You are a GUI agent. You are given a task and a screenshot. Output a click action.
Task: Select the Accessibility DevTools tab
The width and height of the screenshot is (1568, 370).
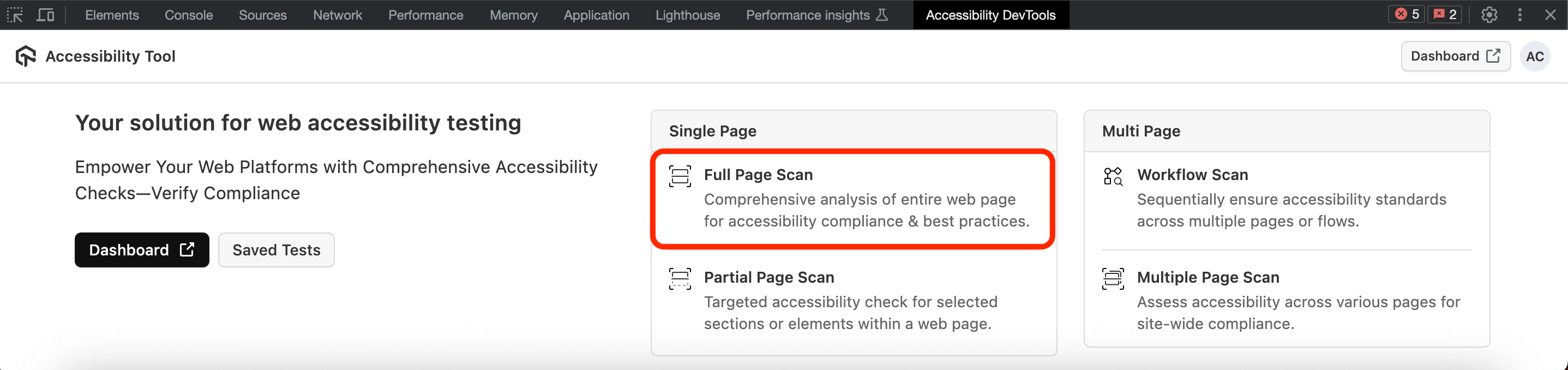(990, 15)
